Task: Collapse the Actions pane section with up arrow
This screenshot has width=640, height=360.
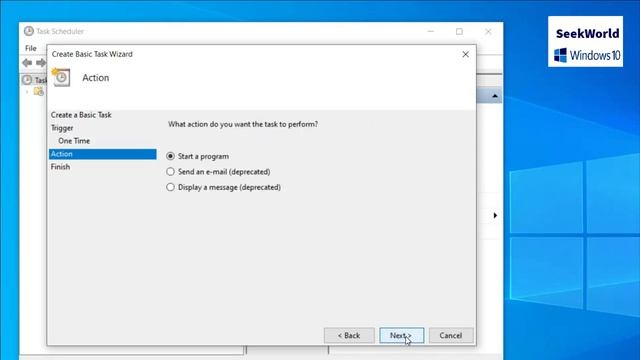Action: [495, 96]
